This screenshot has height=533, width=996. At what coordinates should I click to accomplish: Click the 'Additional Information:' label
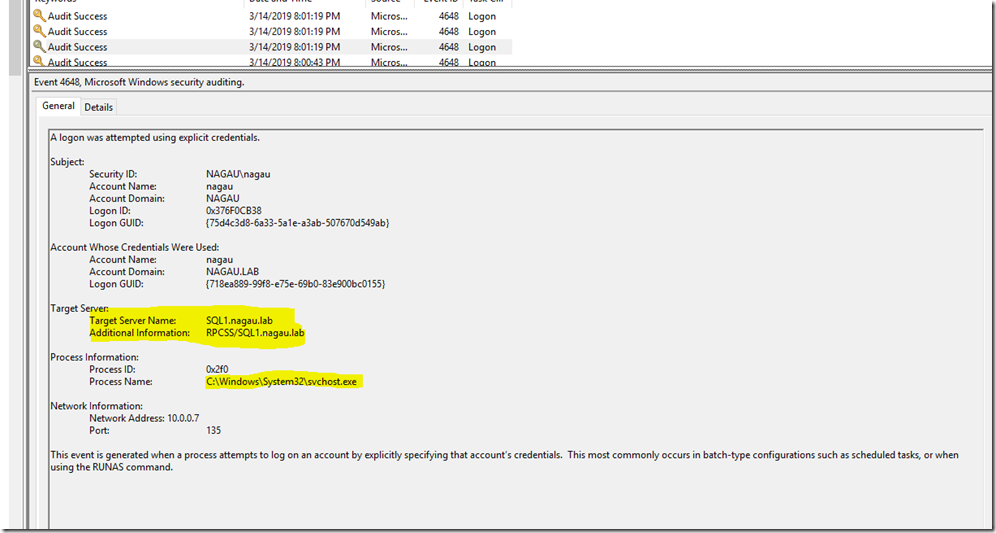[x=139, y=333]
